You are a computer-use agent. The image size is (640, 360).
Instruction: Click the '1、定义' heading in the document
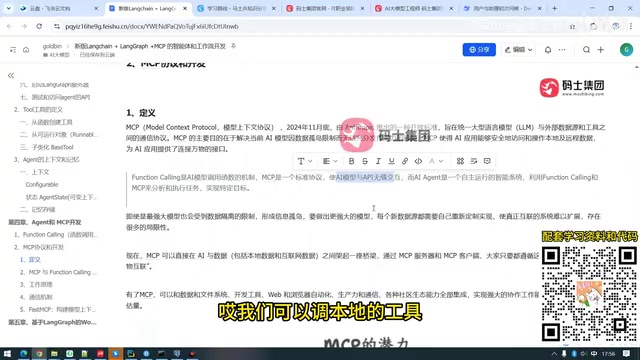coord(141,113)
